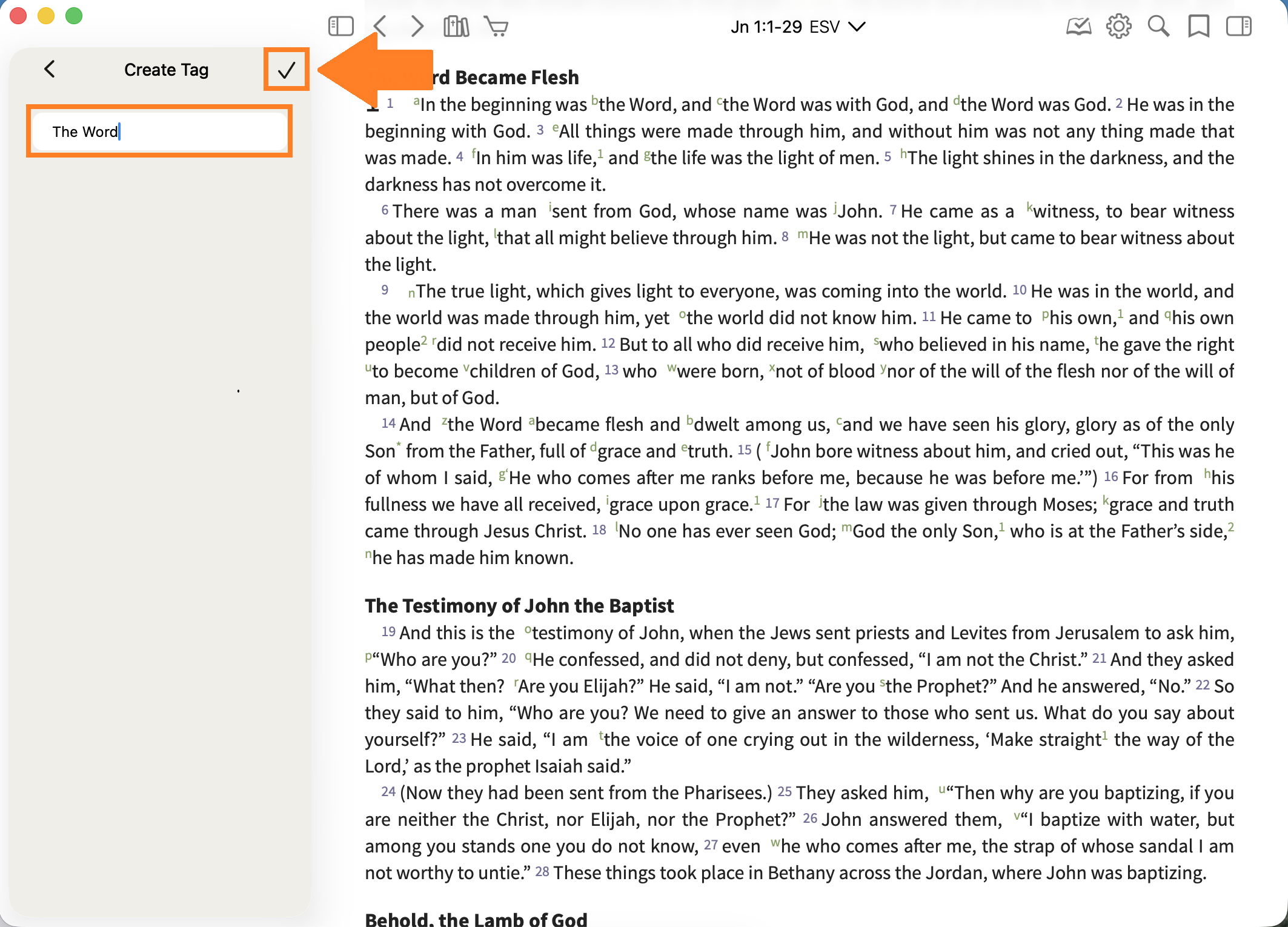Click the Create Tag panel title
Viewport: 1288px width, 927px height.
point(166,70)
